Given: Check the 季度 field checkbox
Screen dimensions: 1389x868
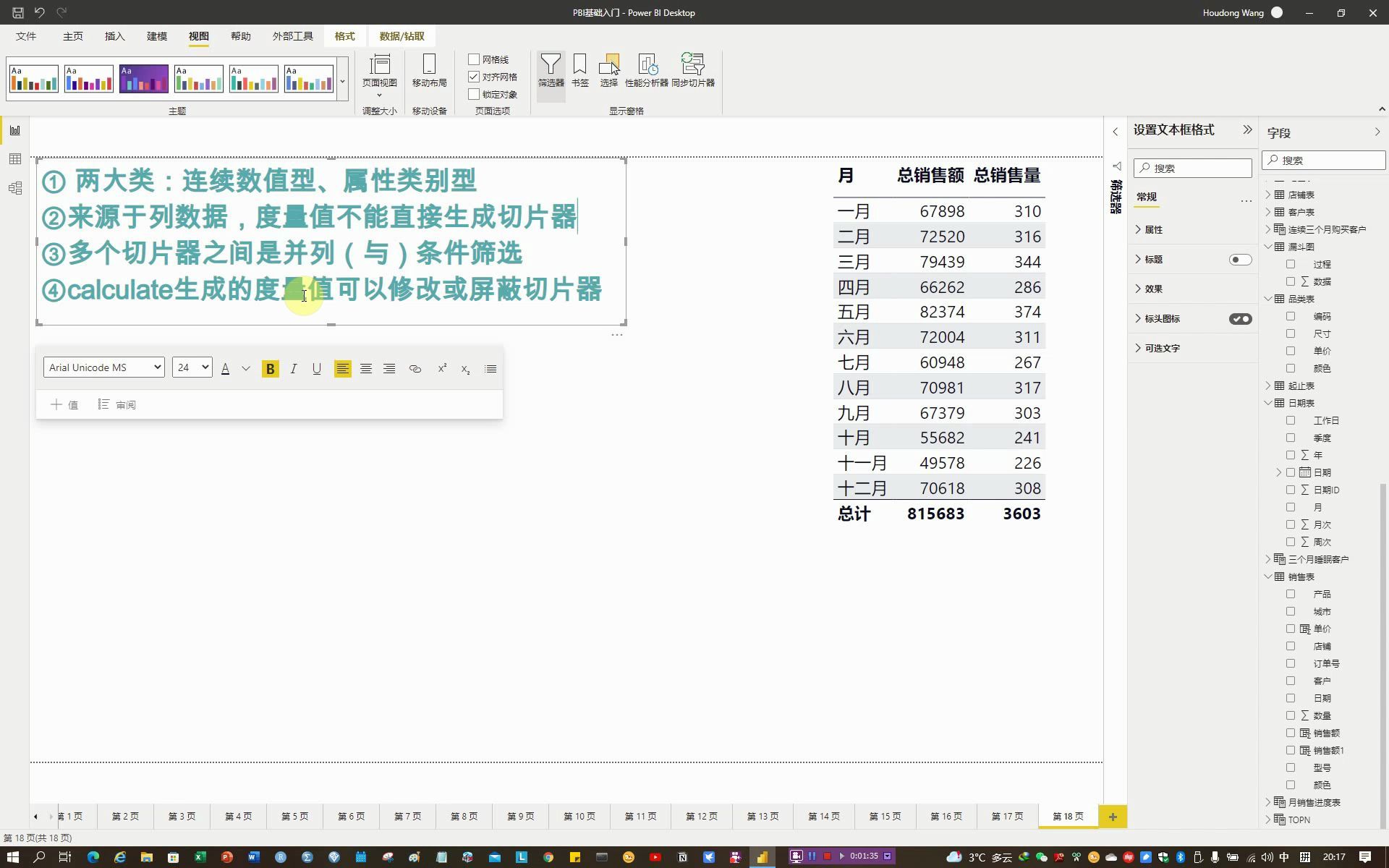Looking at the screenshot, I should 1291,438.
